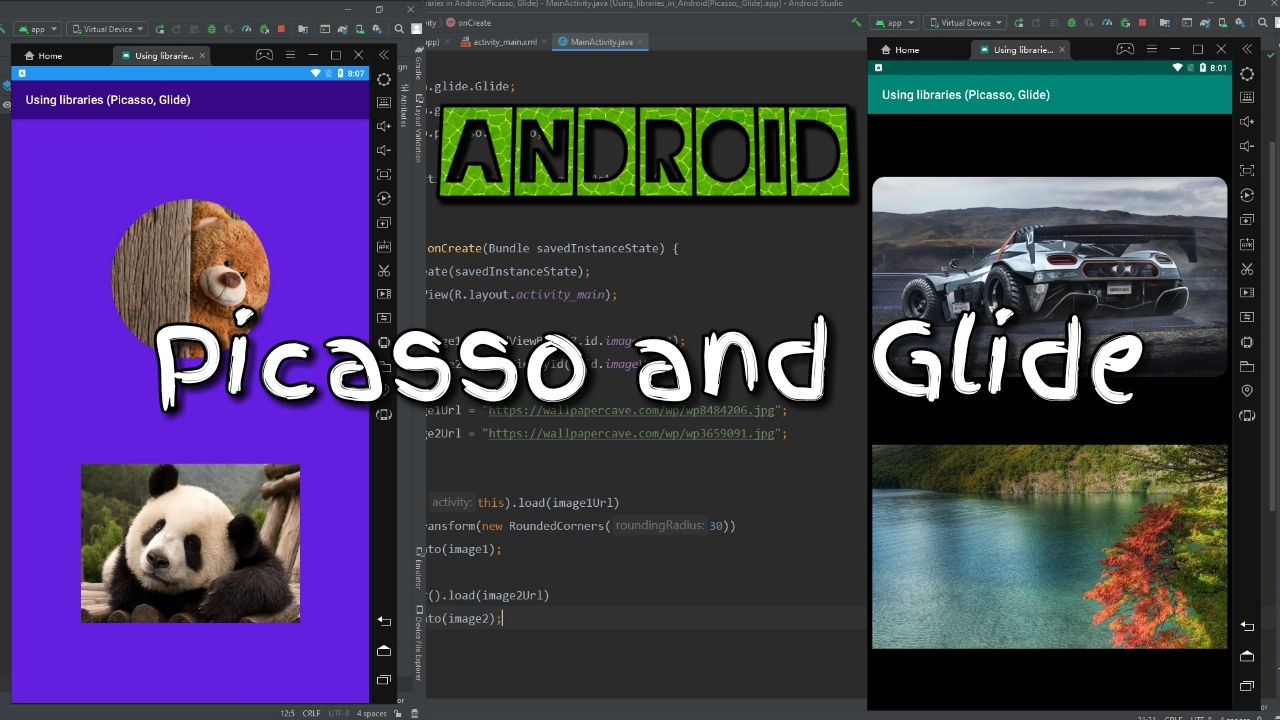The width and height of the screenshot is (1280, 720).
Task: Click the onCreate breadcrumb item
Action: coord(468,22)
